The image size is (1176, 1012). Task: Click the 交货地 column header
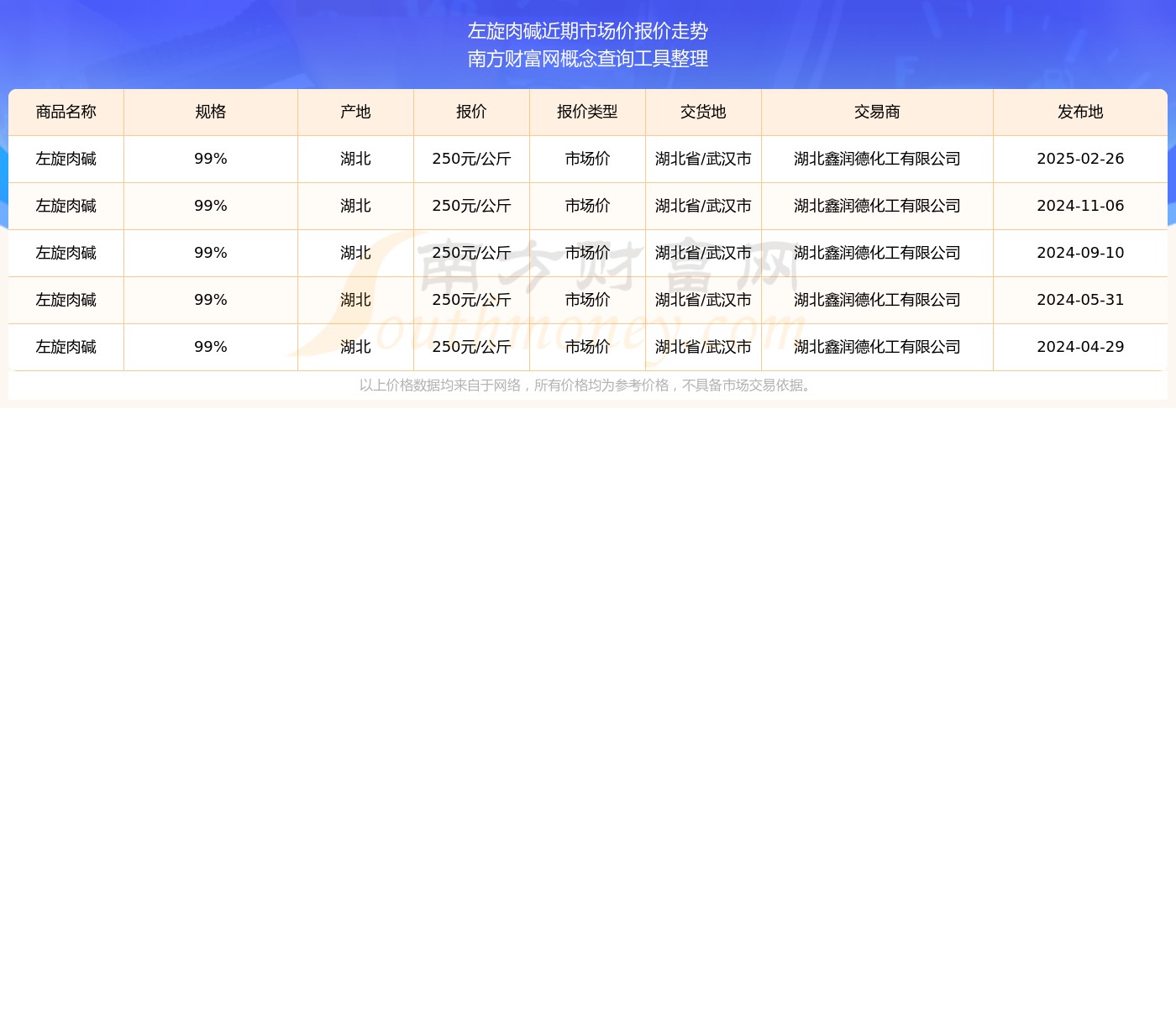pos(704,113)
